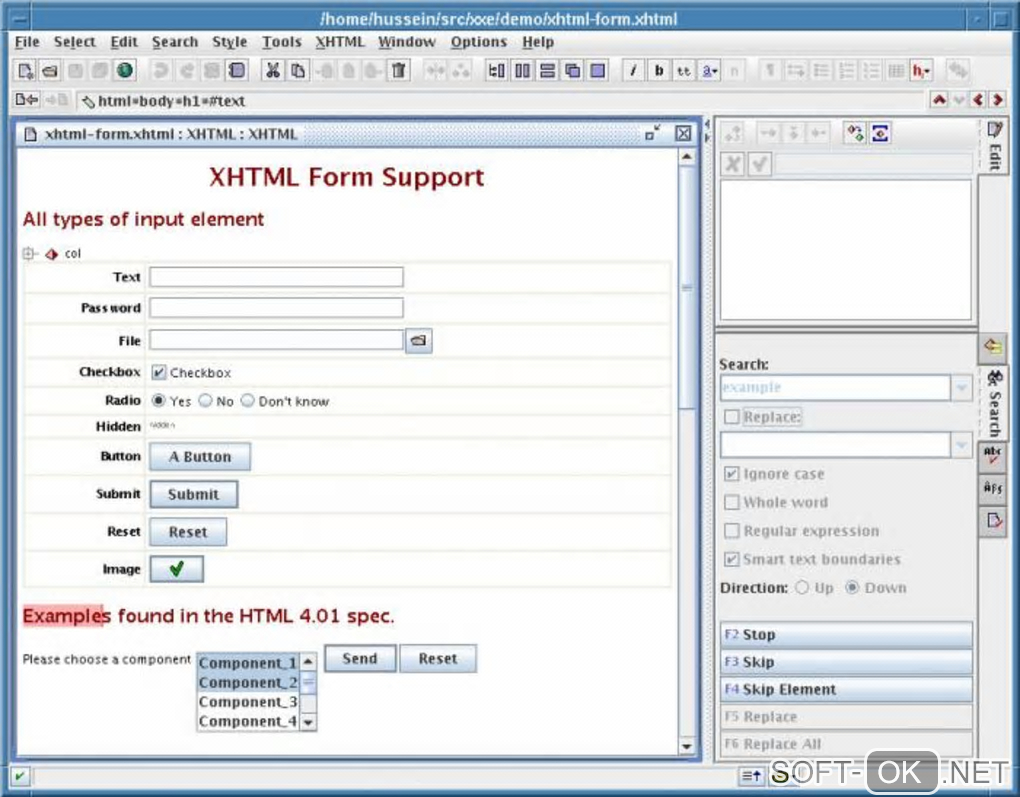The width and height of the screenshot is (1020, 797).
Task: Click the document vertical scrollbar thumb
Action: [686, 288]
